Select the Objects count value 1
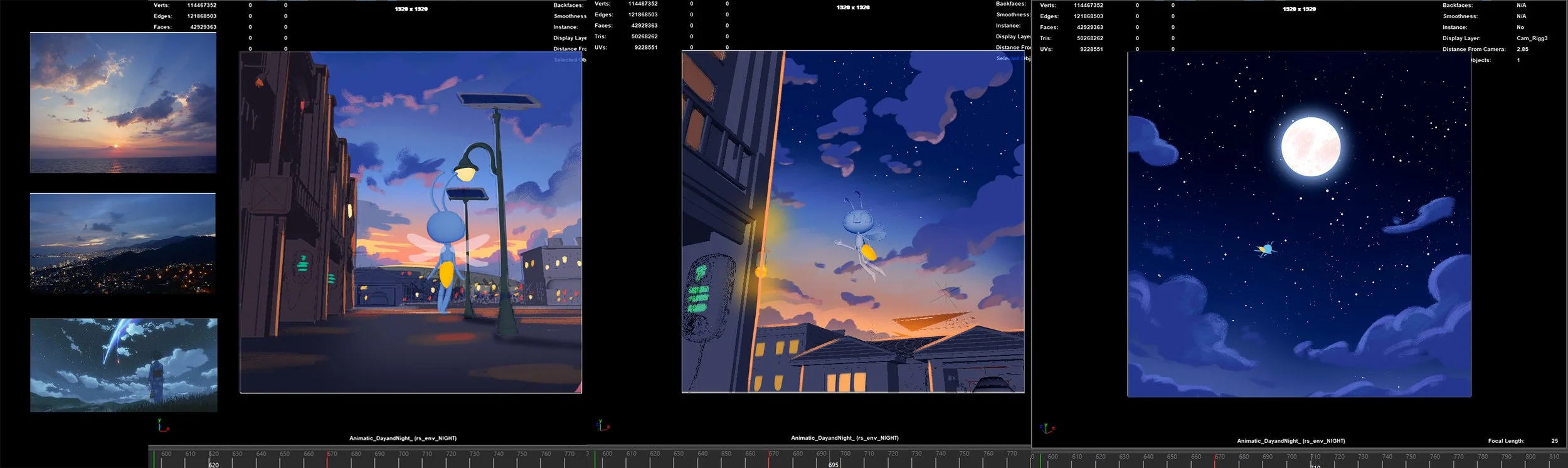Image resolution: width=1568 pixels, height=468 pixels. click(1518, 60)
